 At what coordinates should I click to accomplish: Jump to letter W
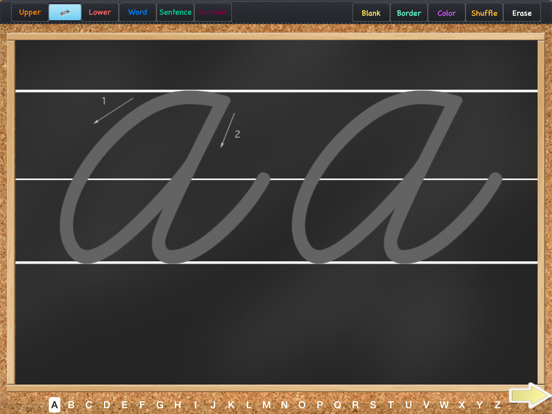(x=444, y=405)
